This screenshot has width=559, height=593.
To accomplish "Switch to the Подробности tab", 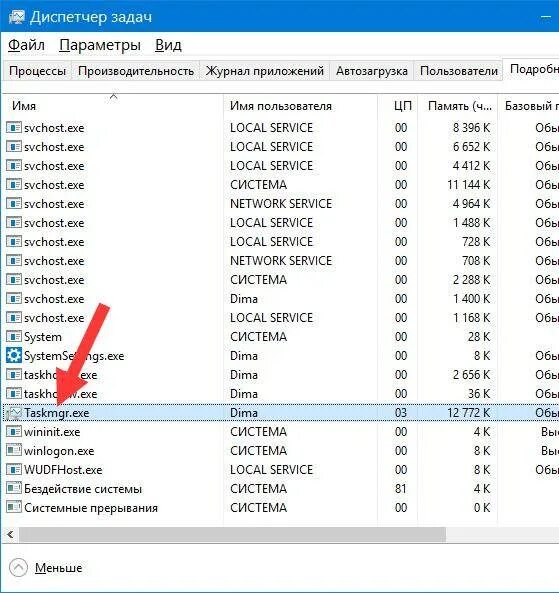I will click(531, 69).
